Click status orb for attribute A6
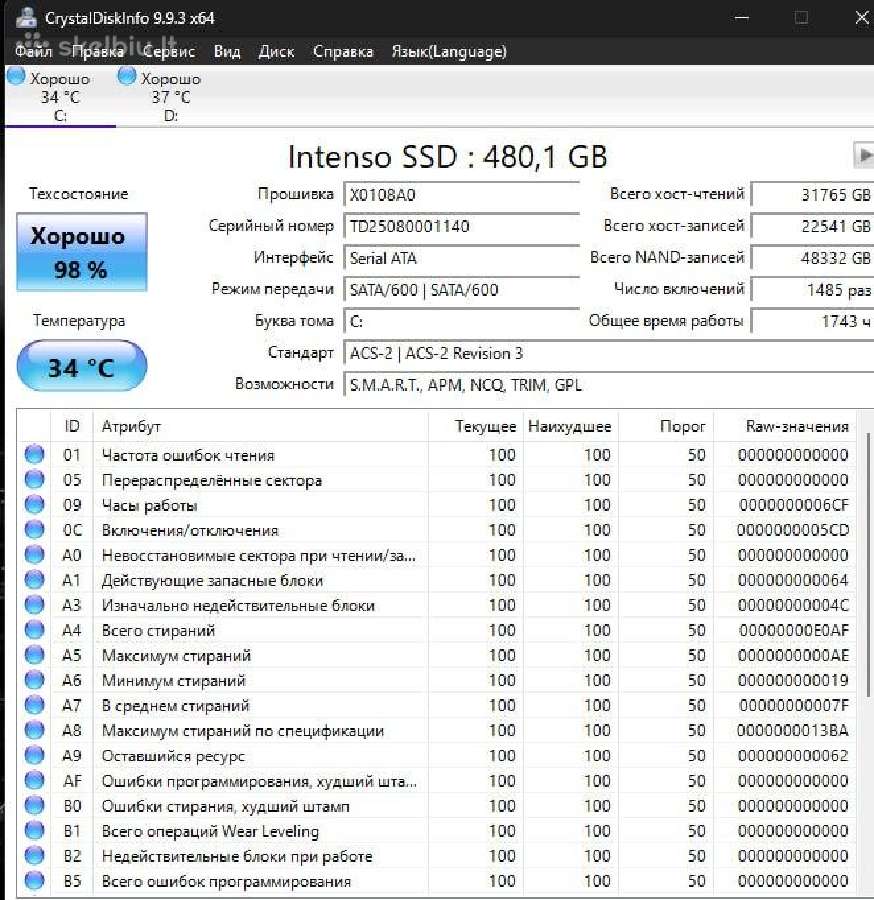874x900 pixels. (x=34, y=680)
